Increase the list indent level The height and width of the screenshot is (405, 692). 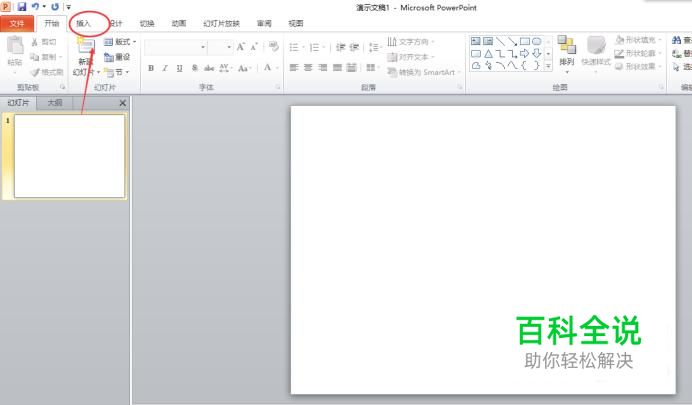point(354,47)
